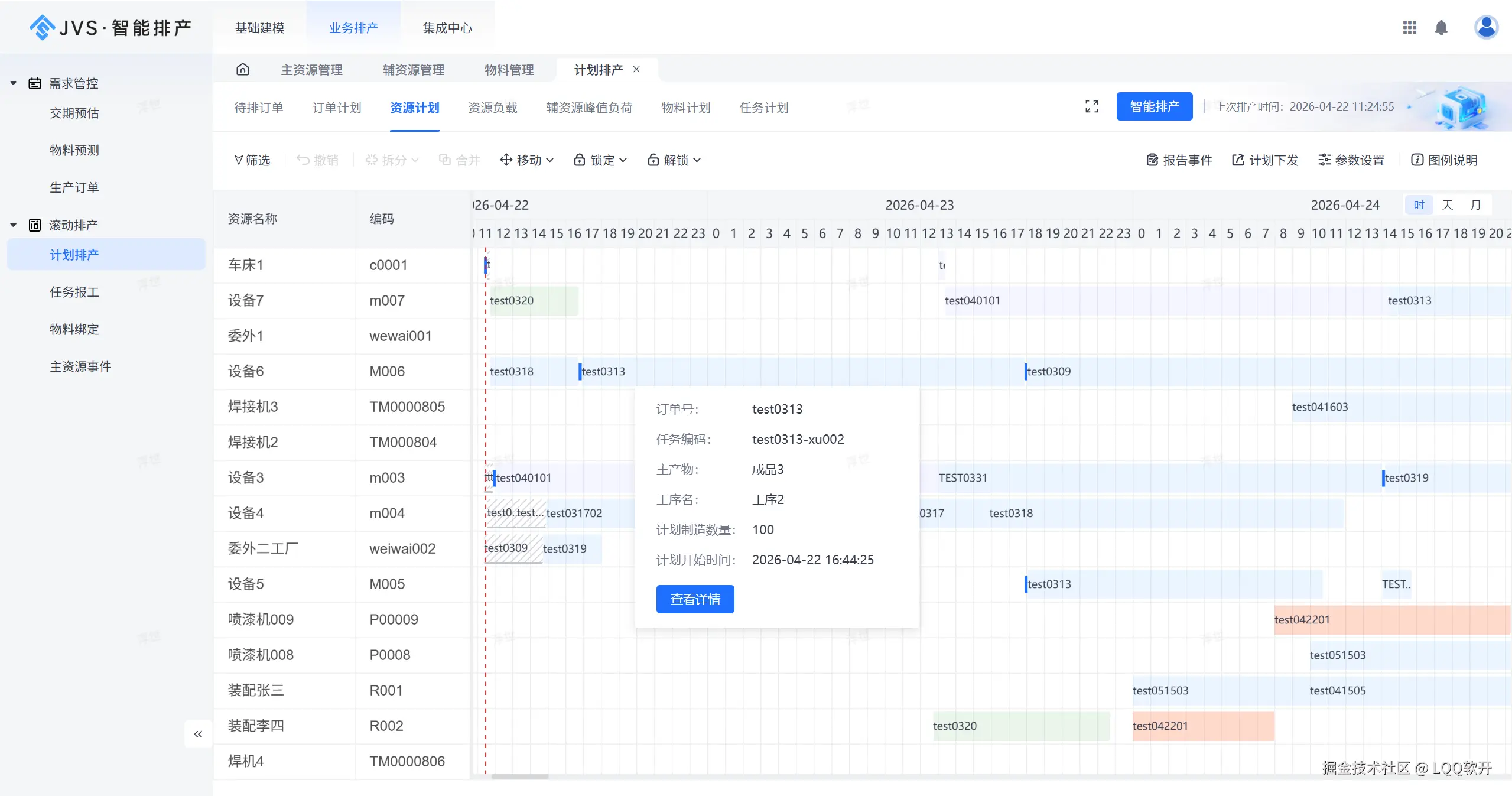Collapse the 需求管控 tree section
The width and height of the screenshot is (1512, 796).
coord(14,83)
